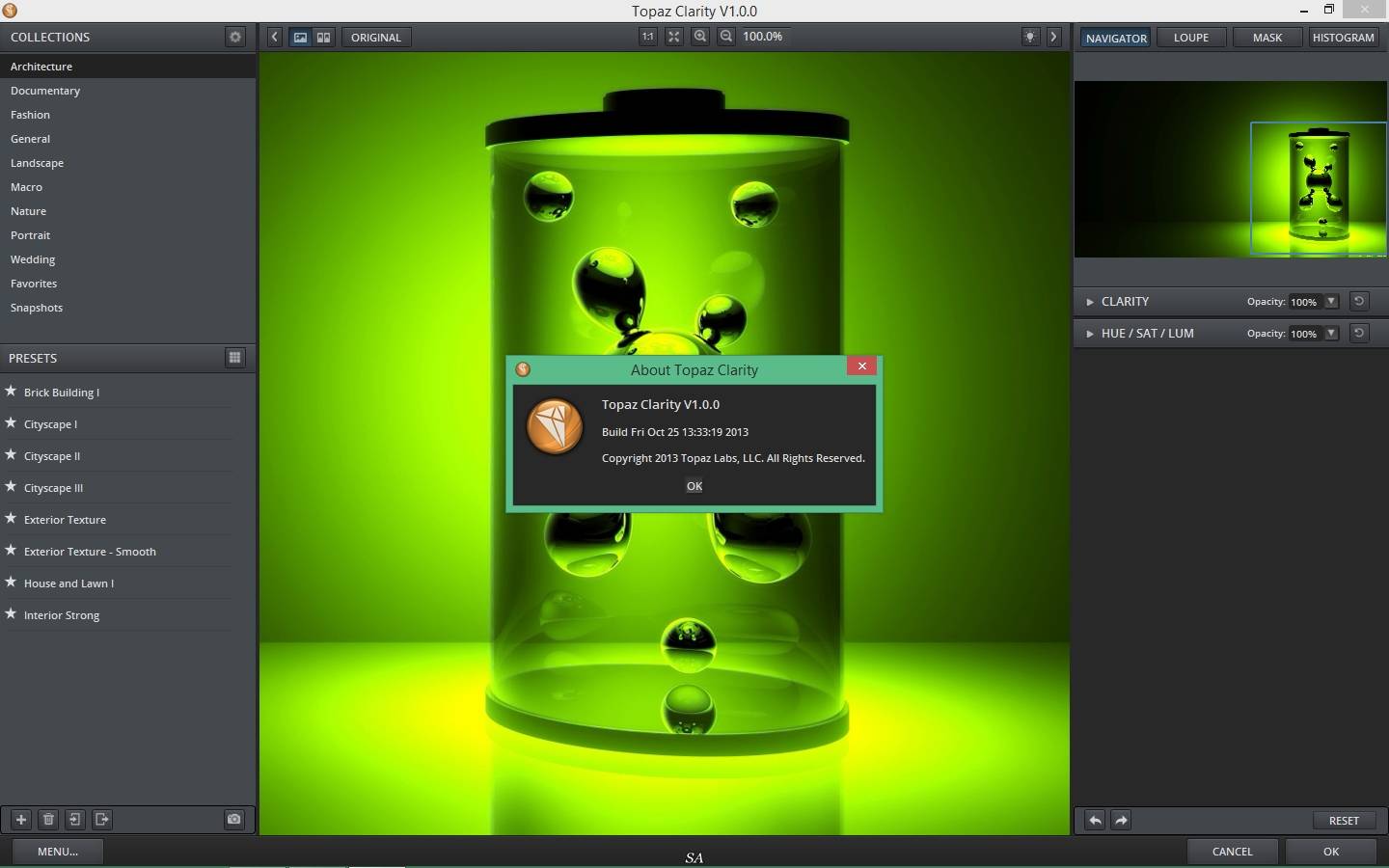Screen dimensions: 1389x868
Task: Click the zoom percentage field
Action: (763, 37)
